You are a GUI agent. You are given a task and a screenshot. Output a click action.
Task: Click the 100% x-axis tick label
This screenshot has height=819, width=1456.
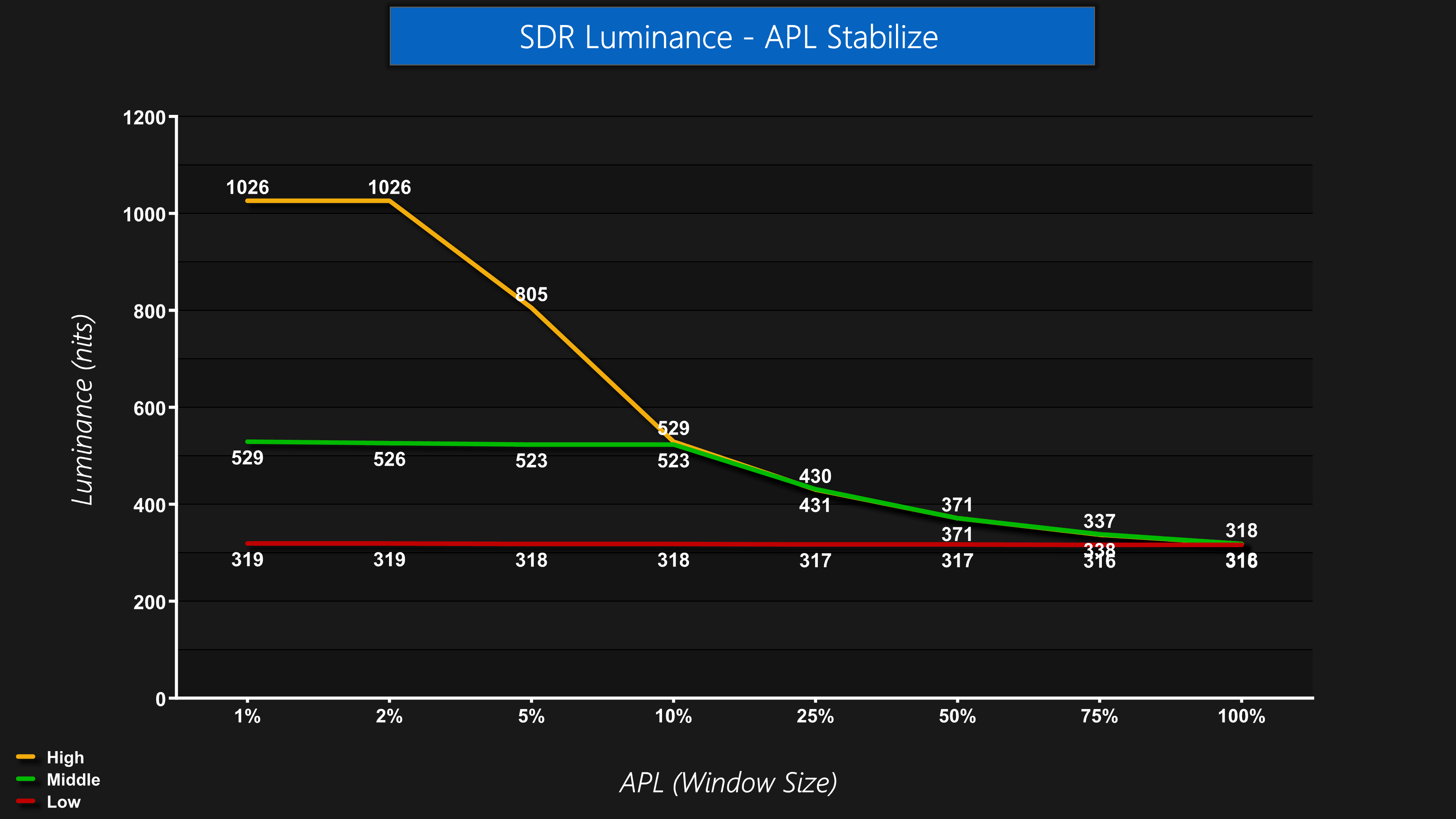click(1241, 716)
